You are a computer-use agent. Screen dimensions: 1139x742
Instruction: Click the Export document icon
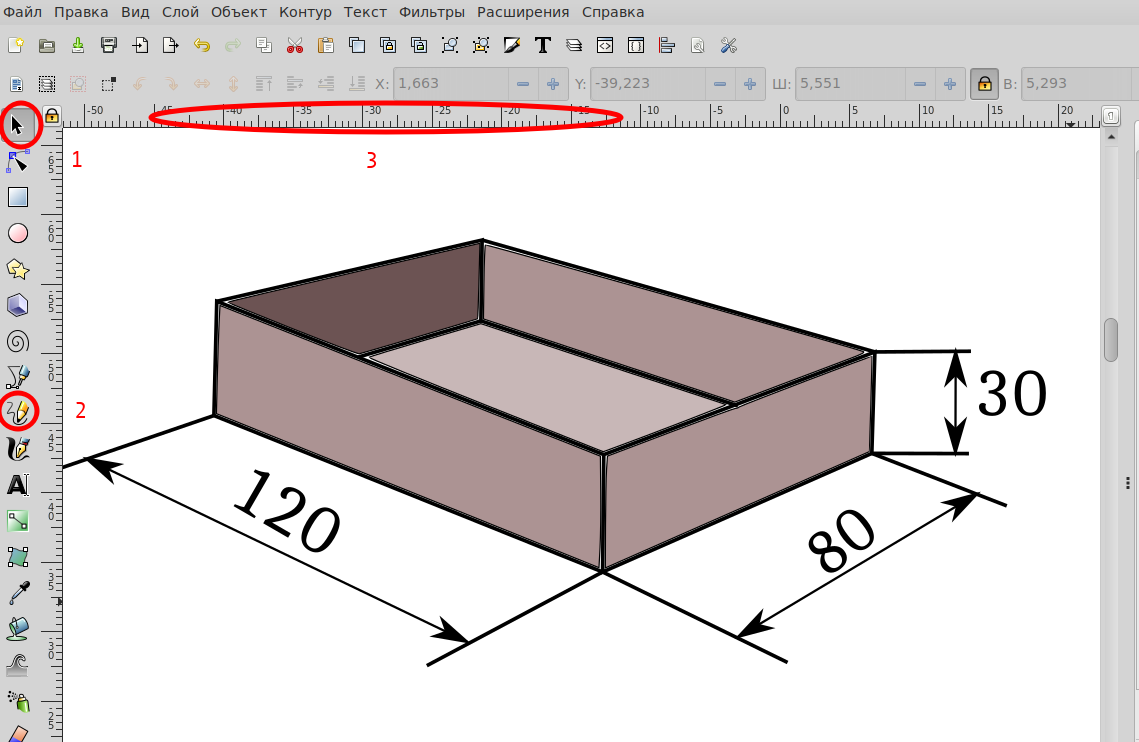coord(171,46)
